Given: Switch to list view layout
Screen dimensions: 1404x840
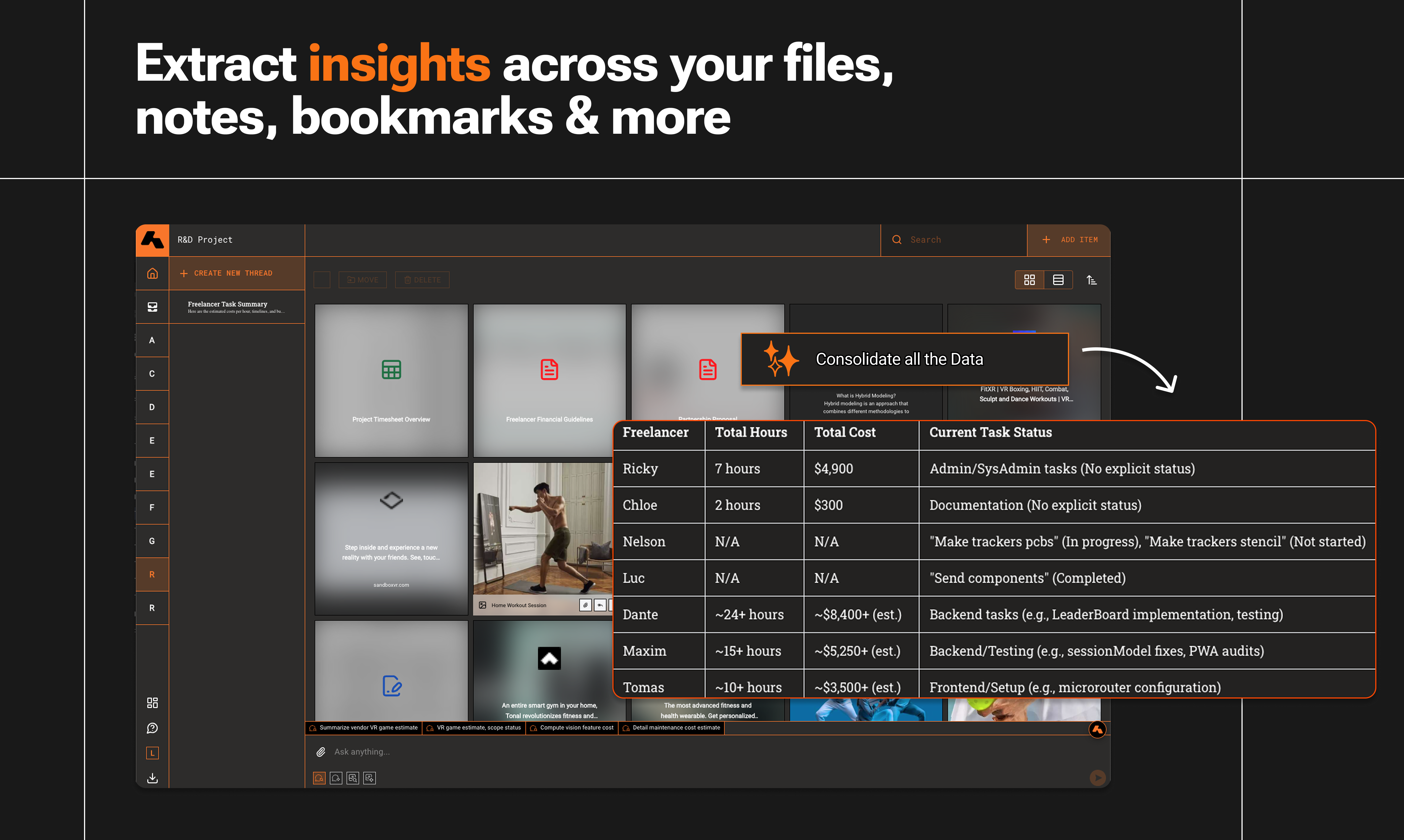Looking at the screenshot, I should (1057, 280).
